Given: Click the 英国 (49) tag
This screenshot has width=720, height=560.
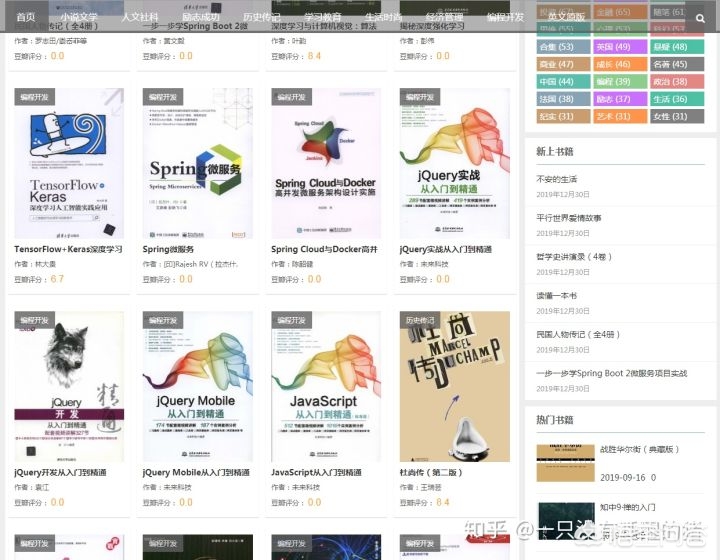Looking at the screenshot, I should point(620,47).
